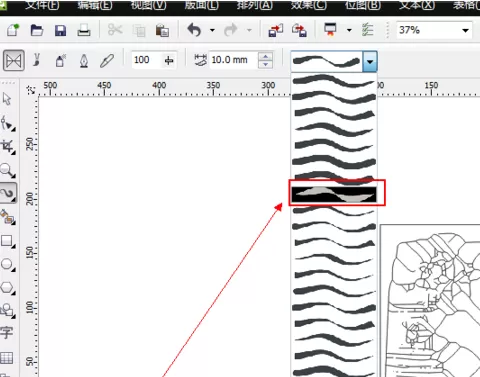
Task: Undo the last action with the Undo arrow
Action: [194, 30]
